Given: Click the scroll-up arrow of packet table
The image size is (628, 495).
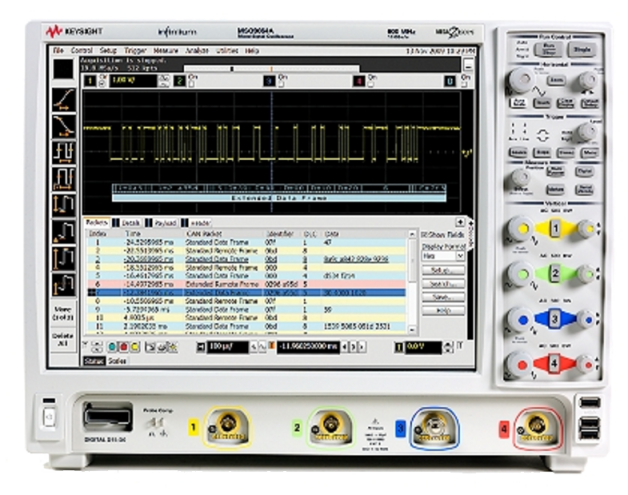Looking at the screenshot, I should 412,234.
